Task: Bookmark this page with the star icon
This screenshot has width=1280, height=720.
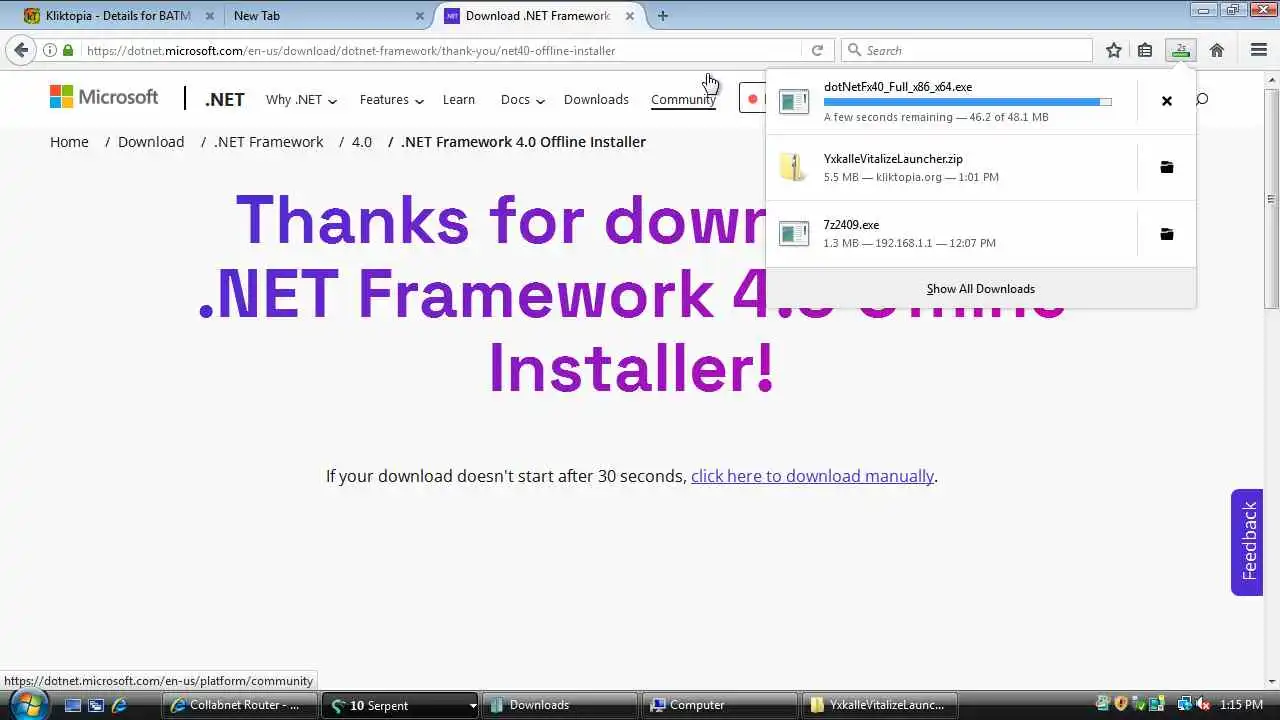Action: 1114,50
